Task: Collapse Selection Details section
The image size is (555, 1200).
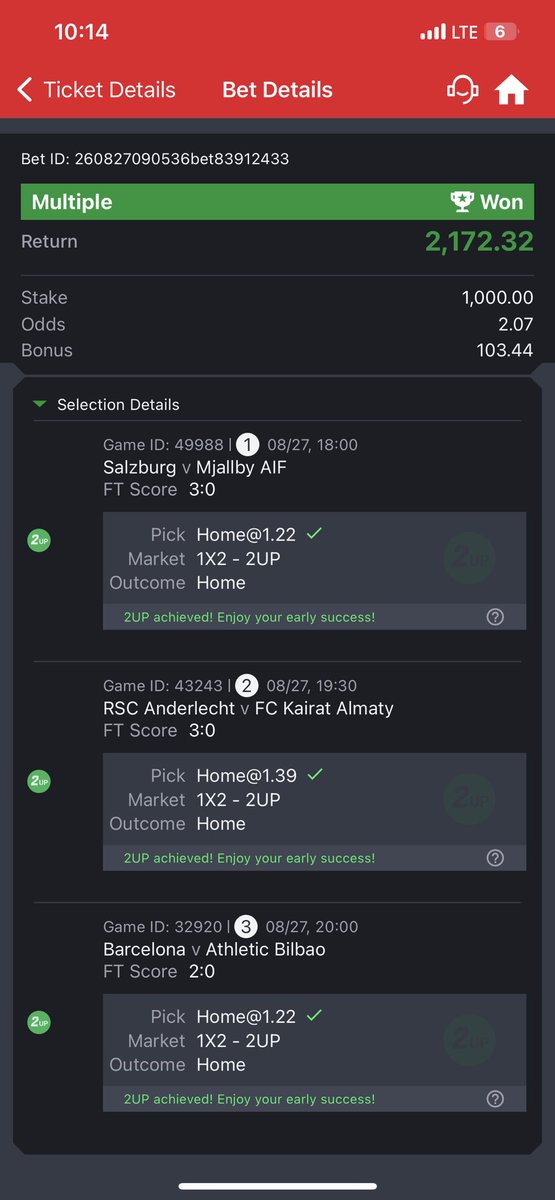Action: [x=106, y=405]
